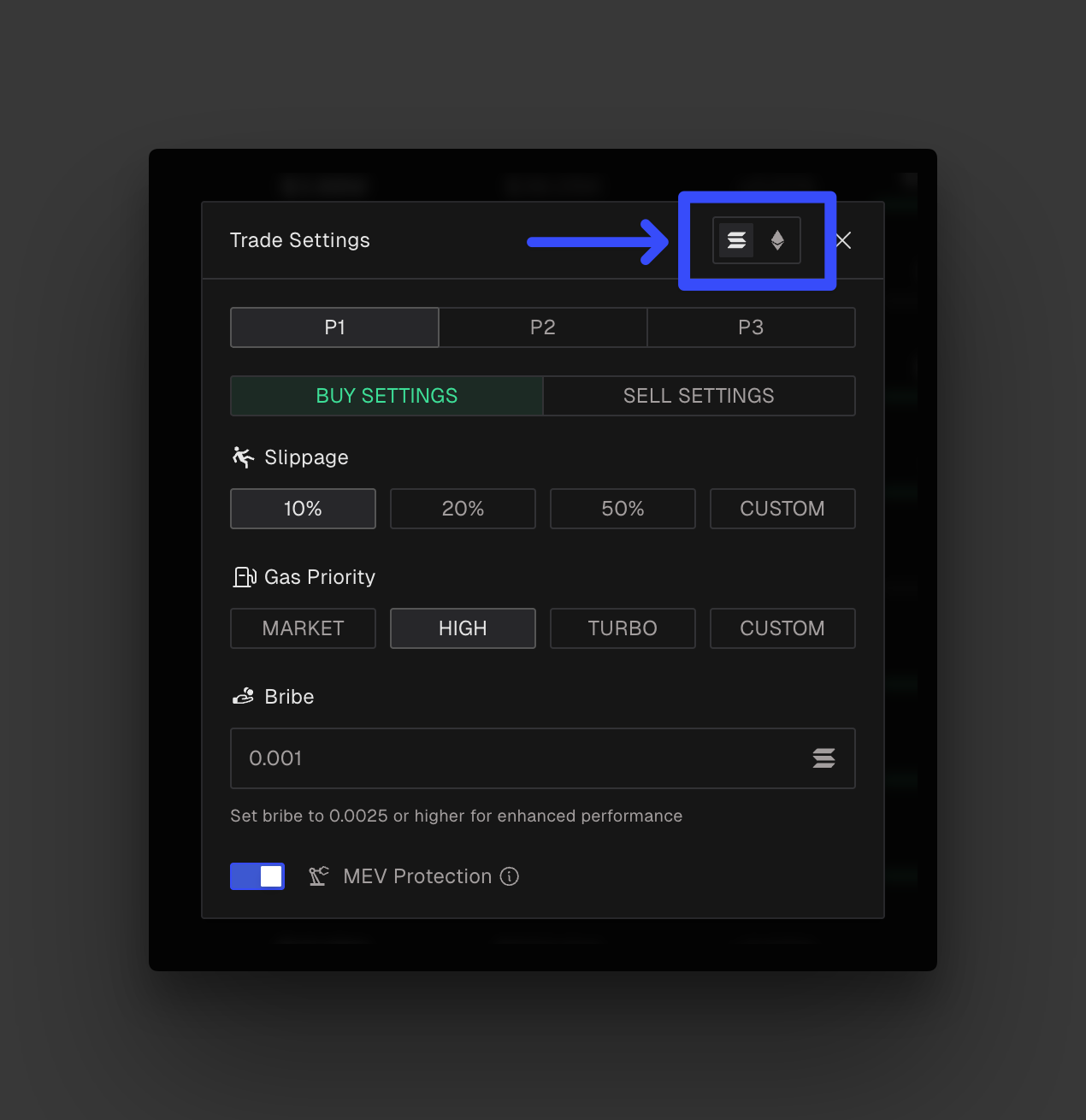Click the Slippage falling-person icon
1086x1120 pixels.
click(243, 457)
